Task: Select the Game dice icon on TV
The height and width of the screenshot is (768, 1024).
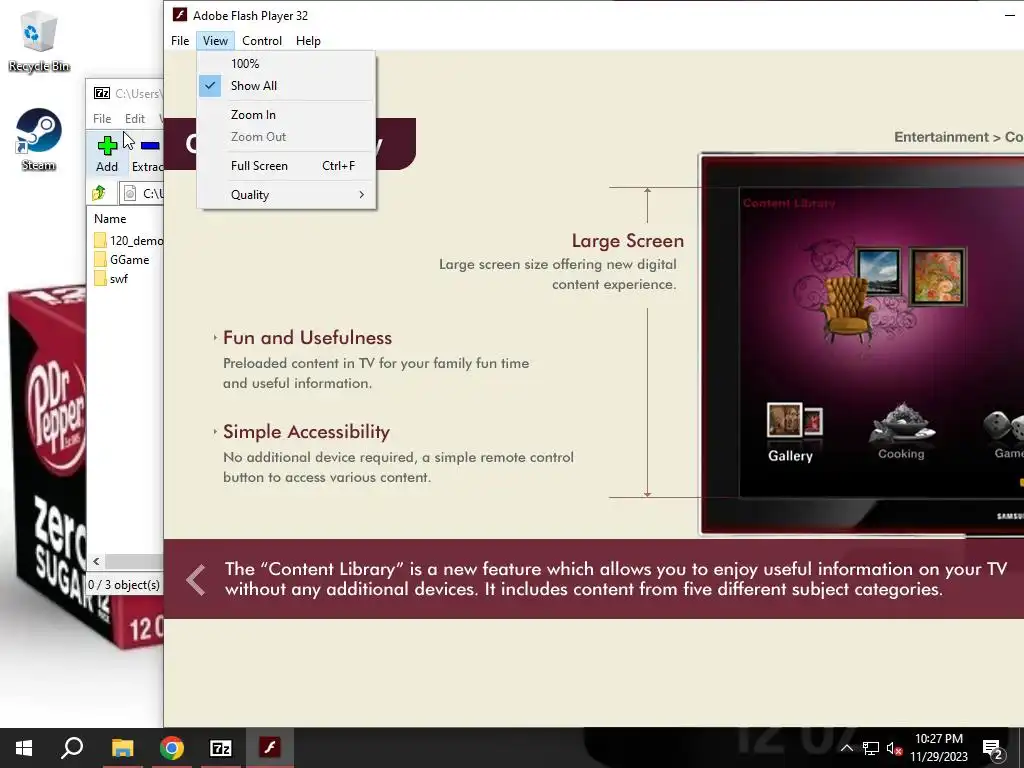Action: (1004, 434)
